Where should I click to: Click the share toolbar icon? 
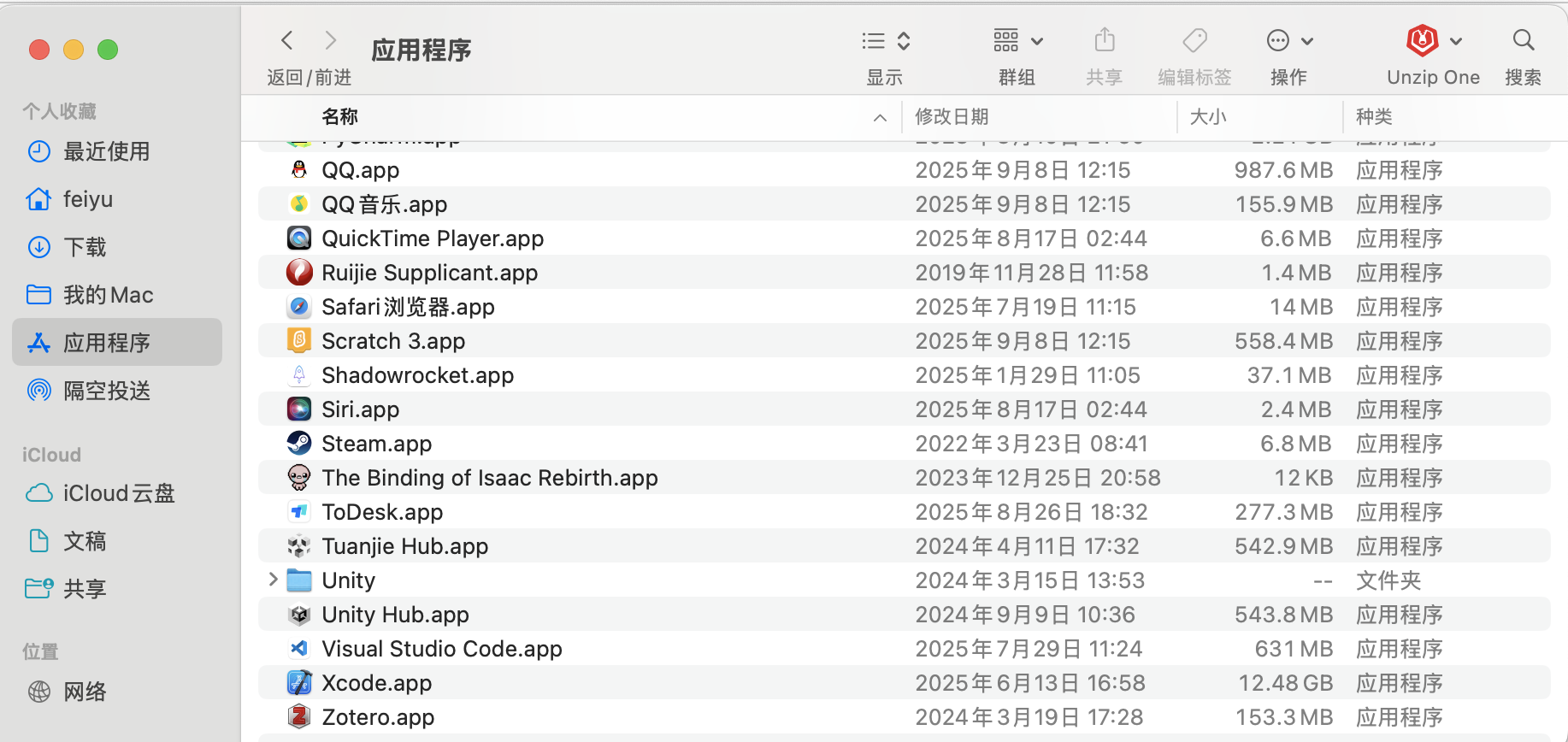pyautogui.click(x=1104, y=39)
